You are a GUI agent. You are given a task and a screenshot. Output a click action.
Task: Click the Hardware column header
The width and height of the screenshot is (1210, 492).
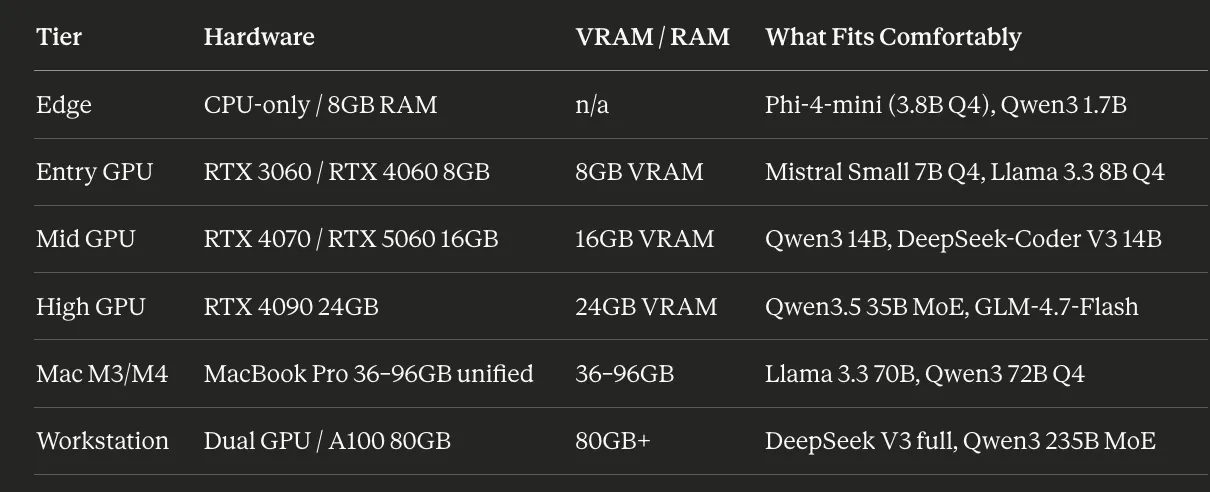259,38
